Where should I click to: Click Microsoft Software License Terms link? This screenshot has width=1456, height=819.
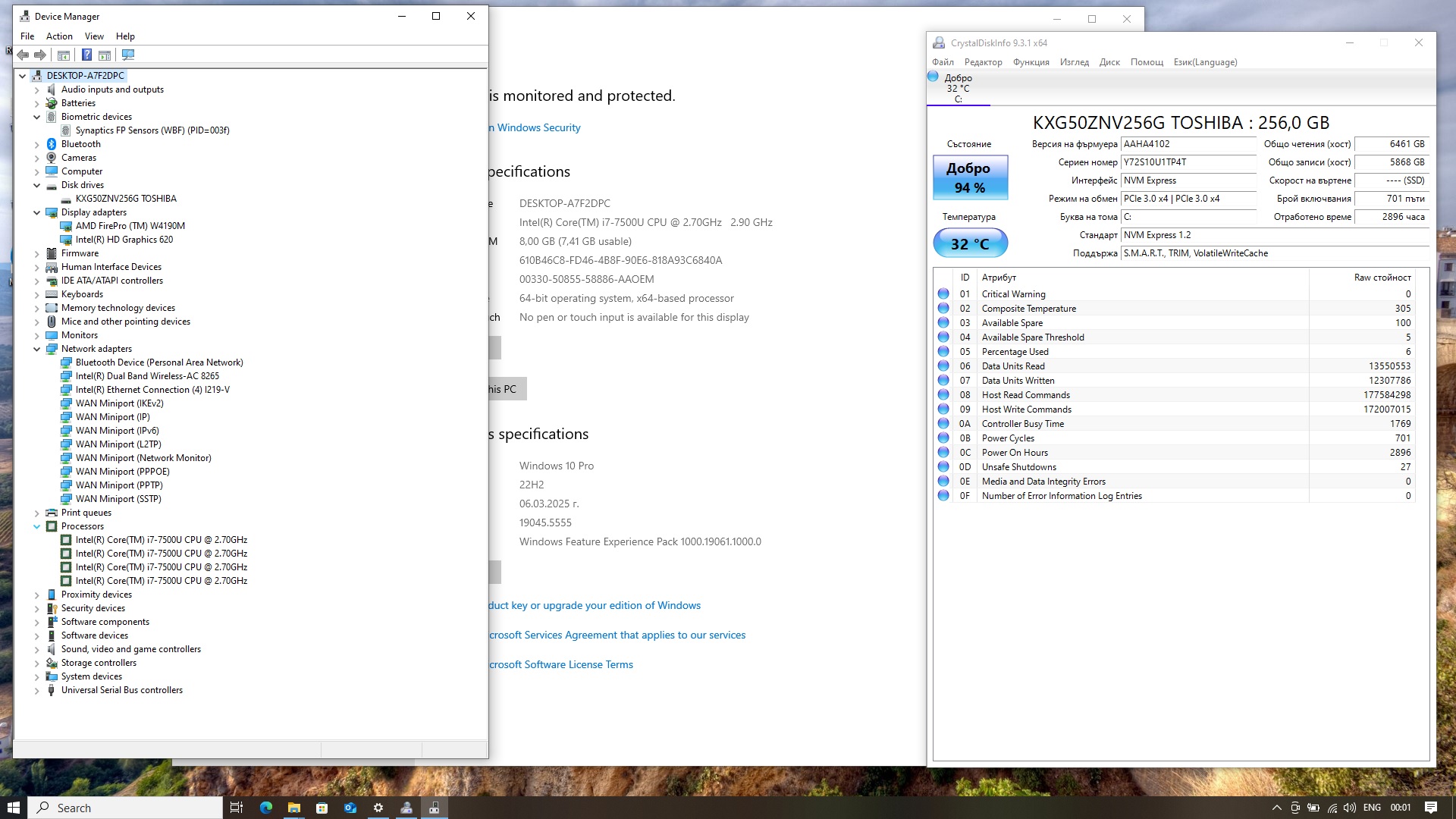pyautogui.click(x=561, y=664)
